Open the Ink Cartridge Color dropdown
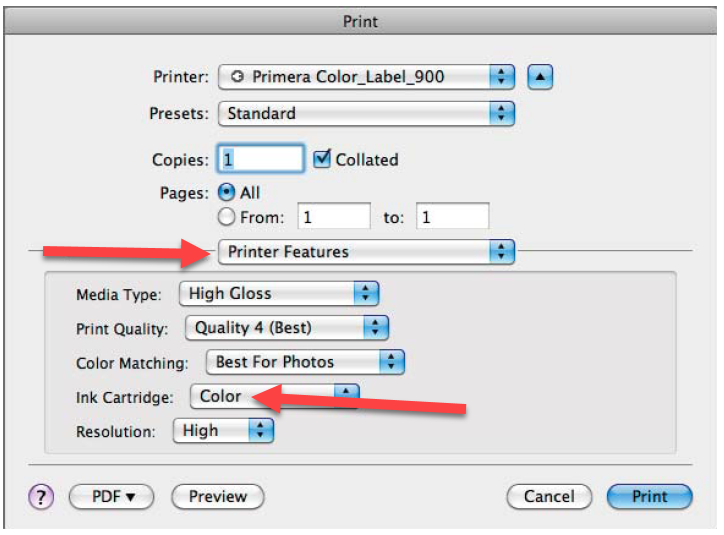The image size is (724, 535). pos(274,396)
